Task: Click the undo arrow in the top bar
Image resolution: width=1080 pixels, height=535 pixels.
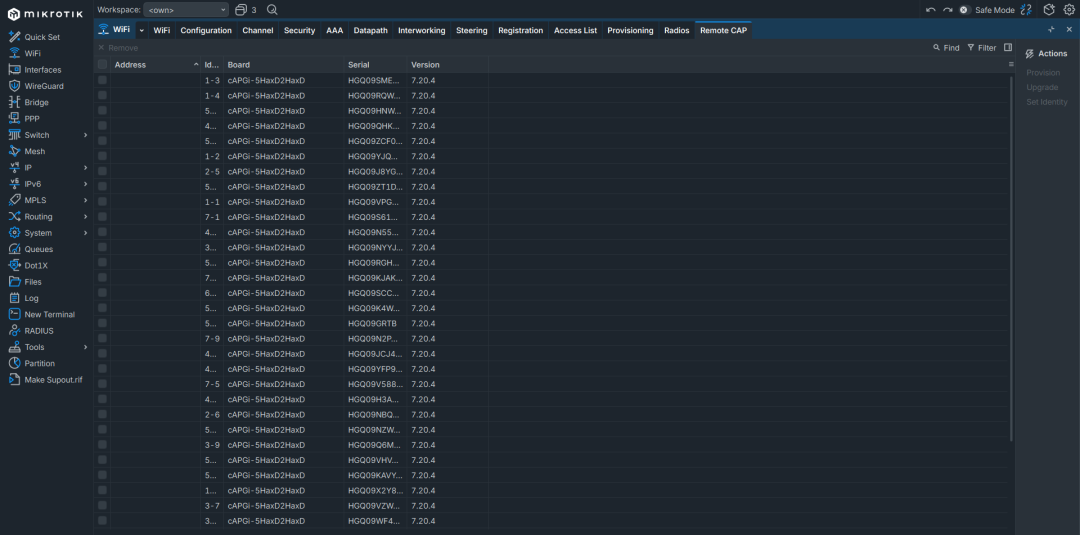Action: coord(931,10)
